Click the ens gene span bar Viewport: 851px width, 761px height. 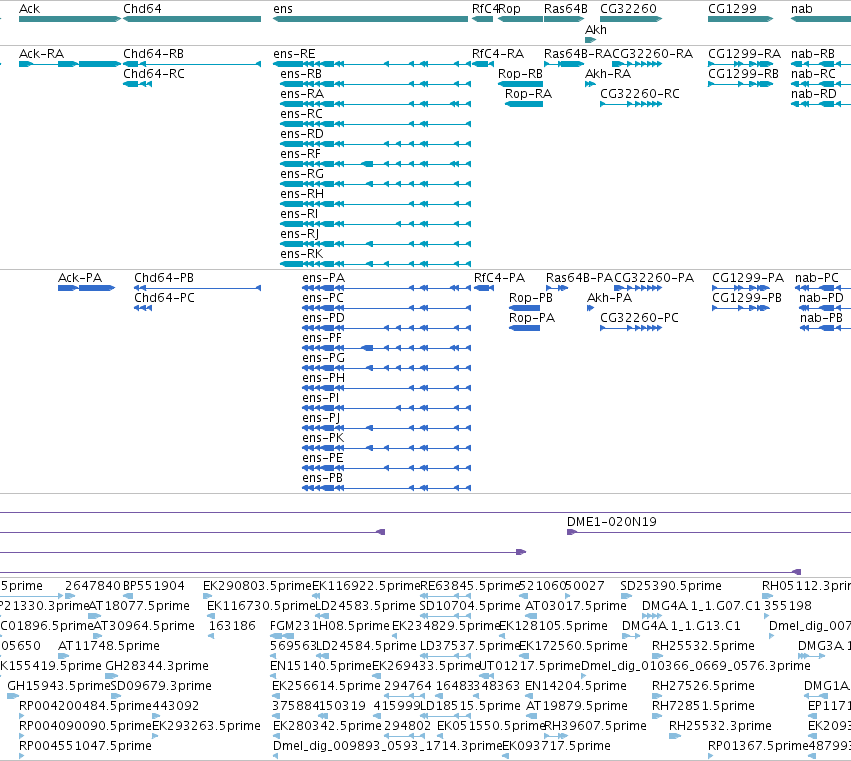click(370, 19)
